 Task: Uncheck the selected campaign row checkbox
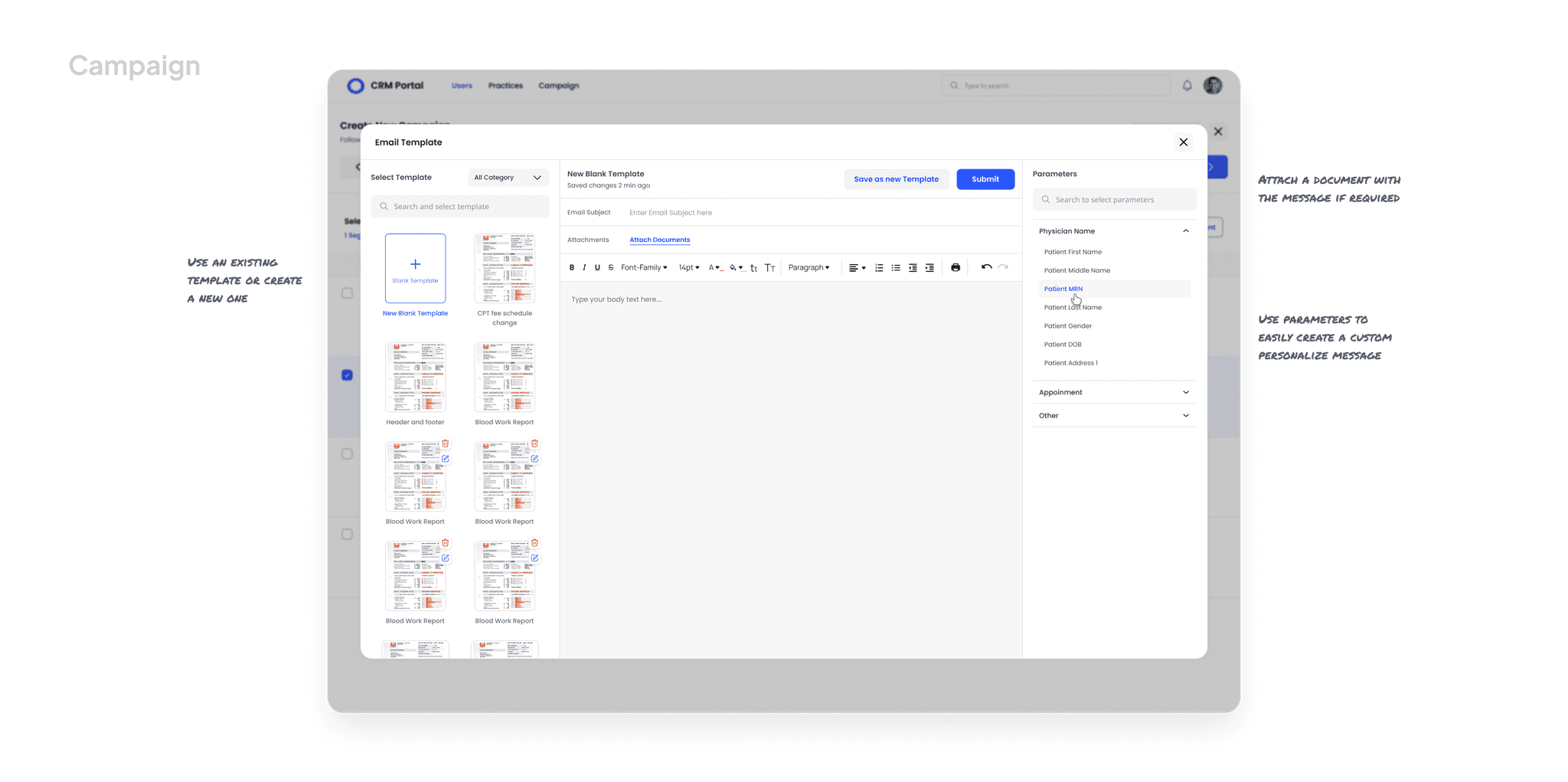(346, 375)
